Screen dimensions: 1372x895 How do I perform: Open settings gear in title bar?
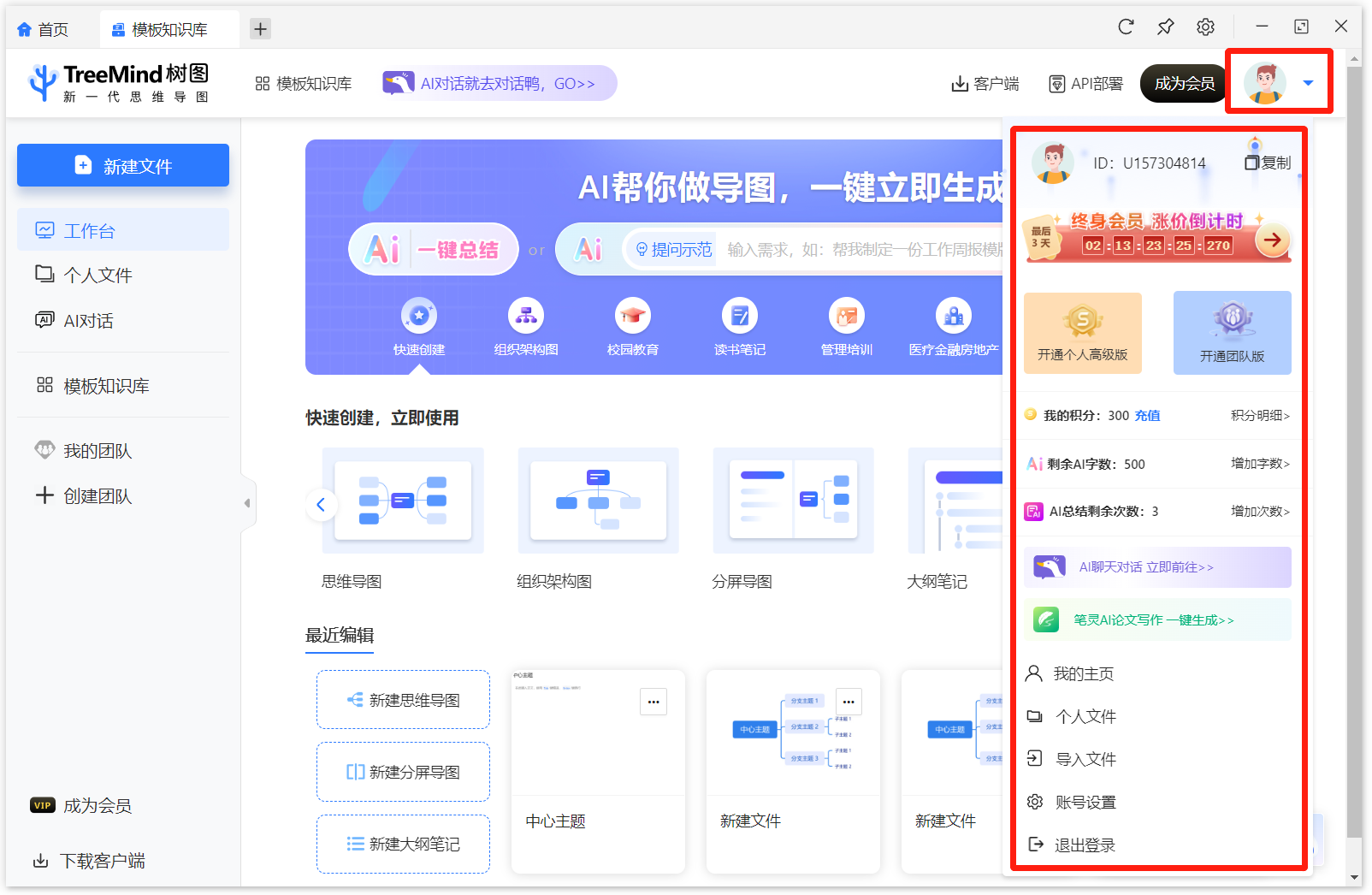tap(1205, 27)
